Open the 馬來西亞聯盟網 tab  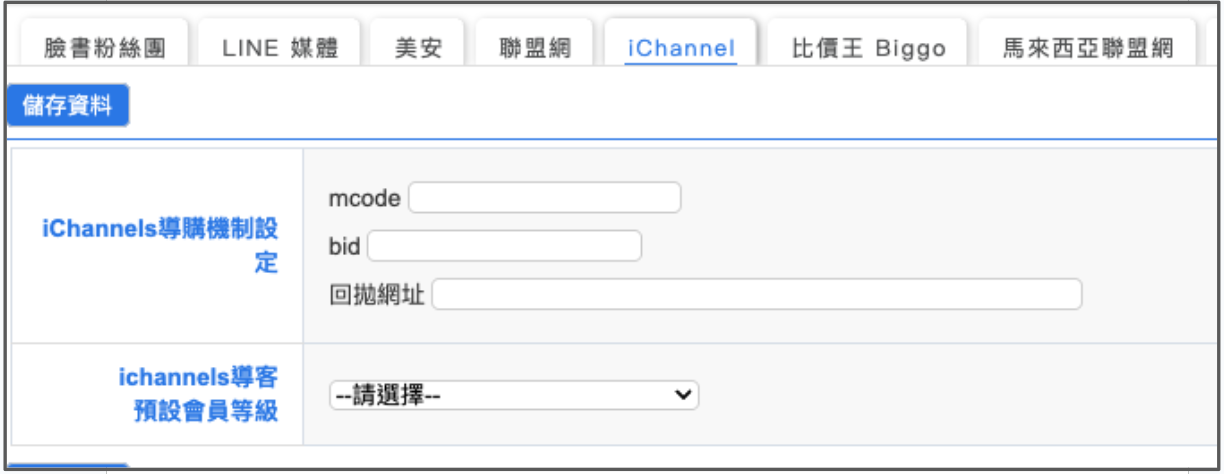[x=1087, y=47]
